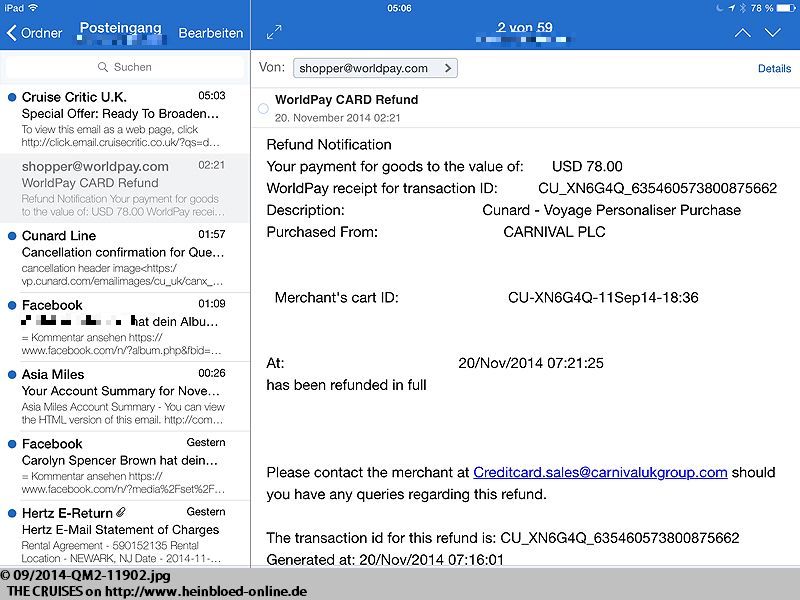Expand the email to full screen
Viewport: 800px width, 600px height.
tap(274, 32)
